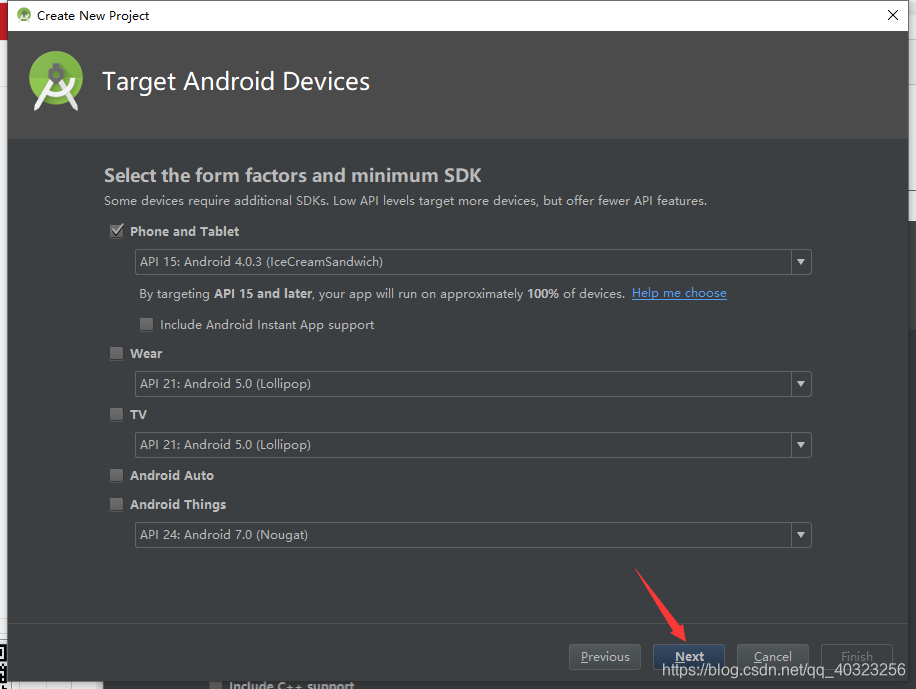Open the Phone and Tablet API 15 dropdown

pos(801,262)
